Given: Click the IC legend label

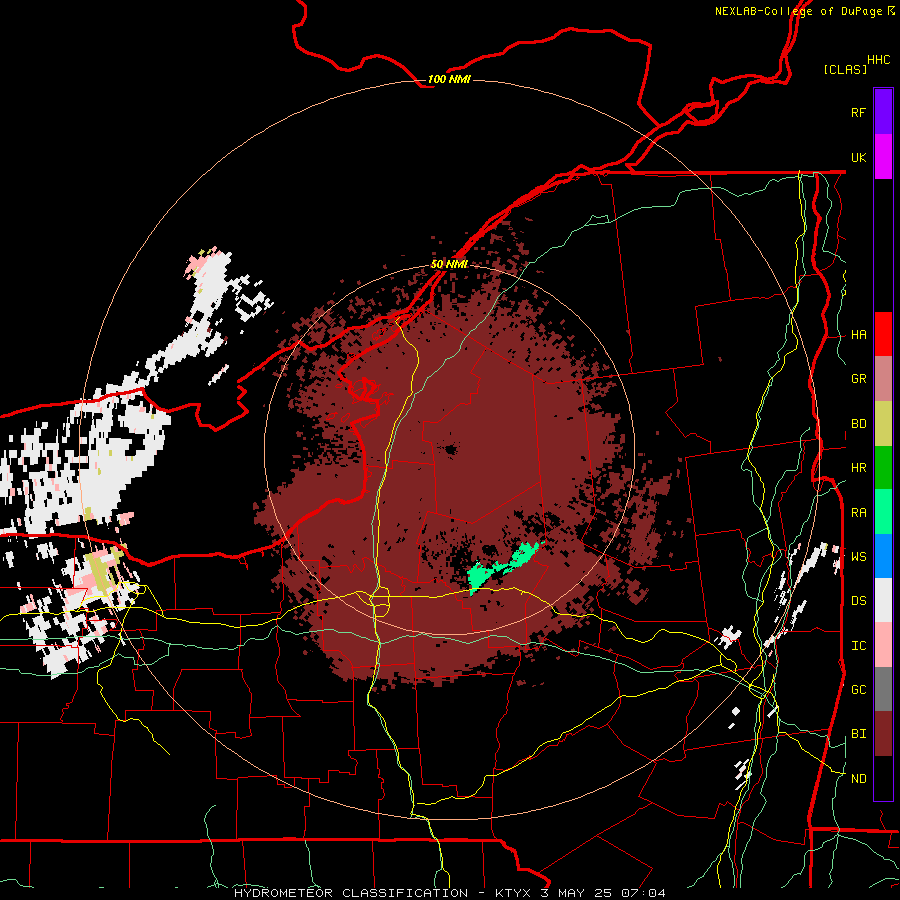Looking at the screenshot, I should (858, 646).
